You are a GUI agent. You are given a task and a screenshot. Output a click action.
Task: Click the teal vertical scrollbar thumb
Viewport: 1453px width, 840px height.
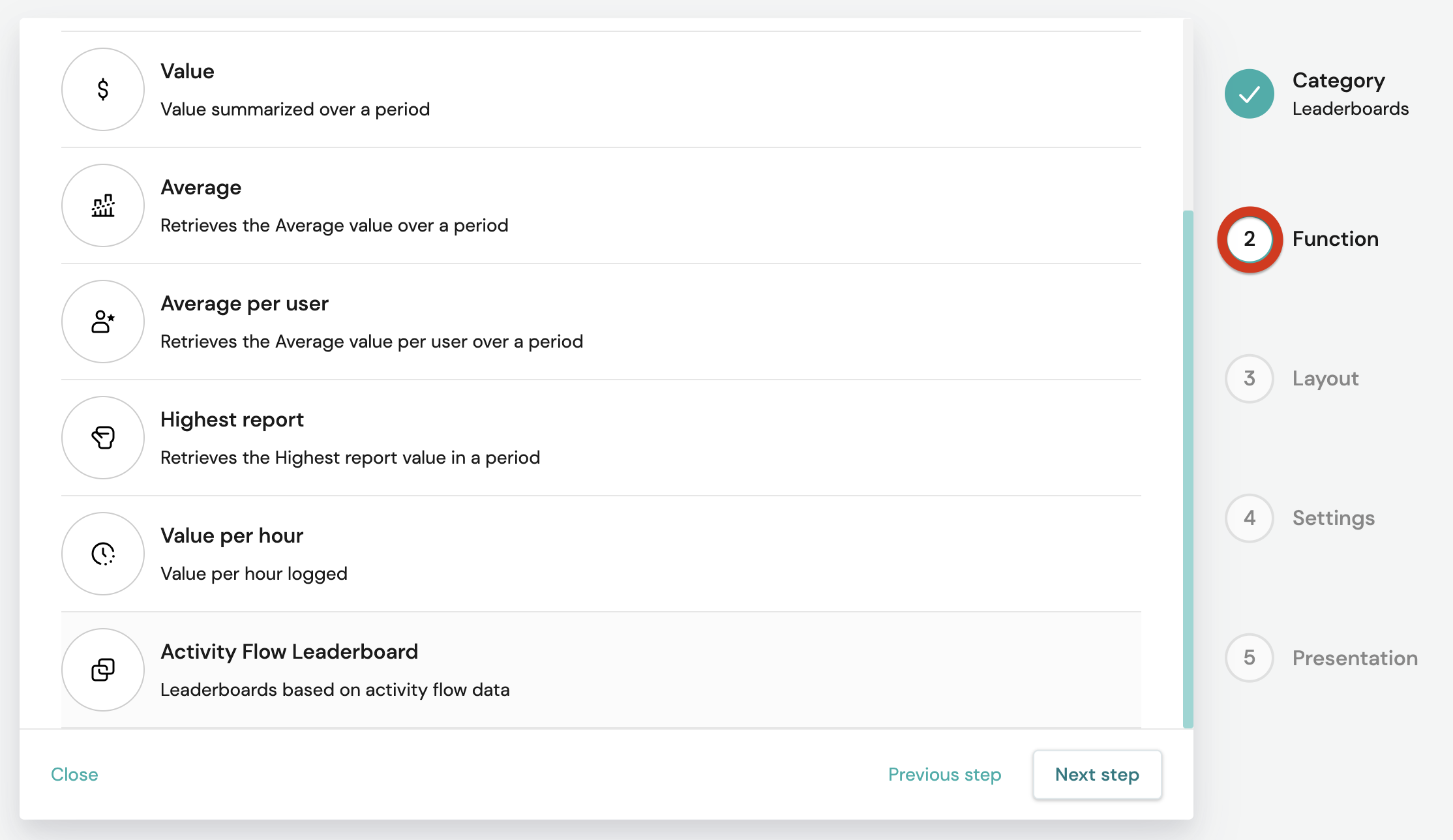point(1188,469)
